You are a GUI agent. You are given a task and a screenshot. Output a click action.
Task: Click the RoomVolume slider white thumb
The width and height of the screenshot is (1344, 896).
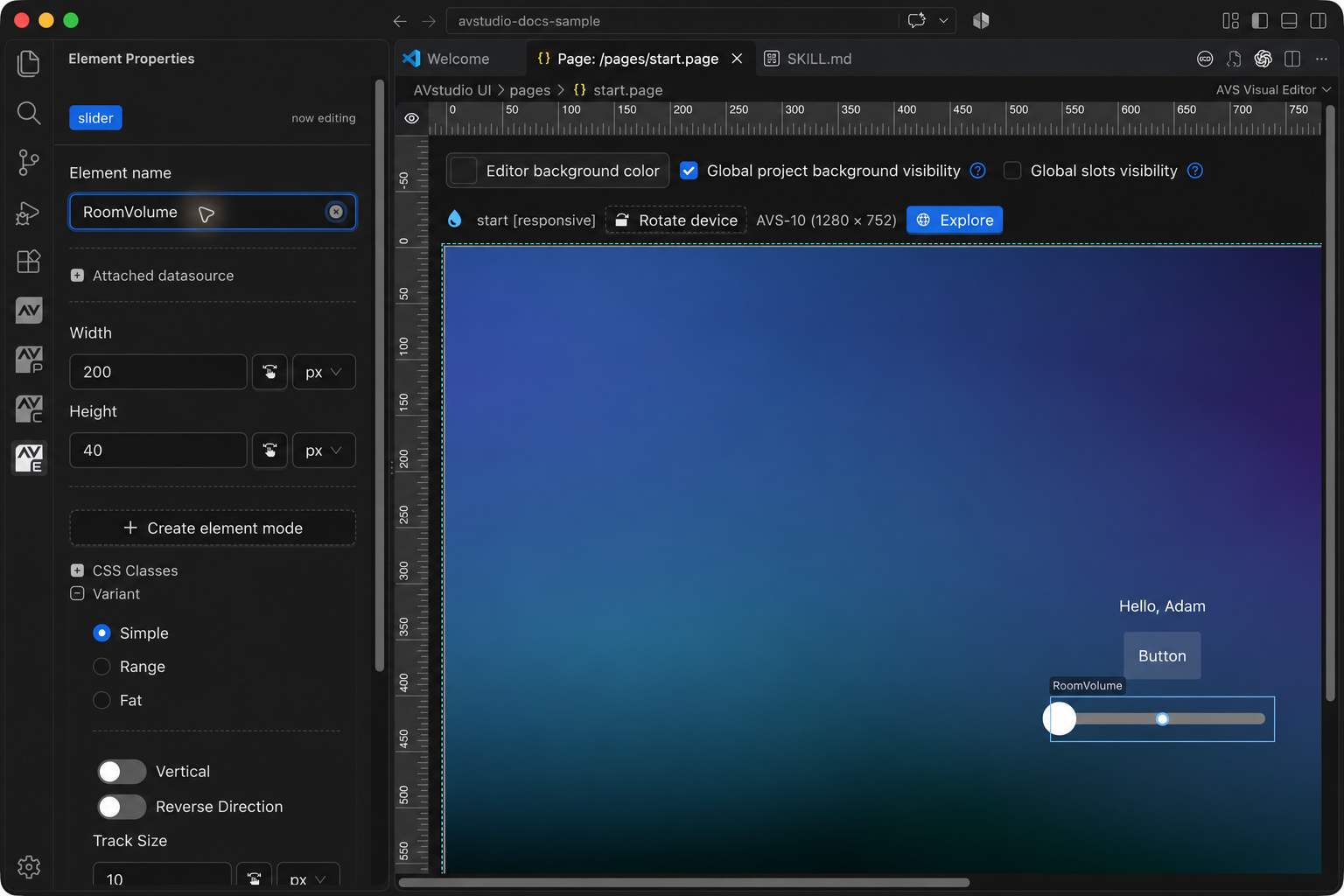click(1060, 719)
